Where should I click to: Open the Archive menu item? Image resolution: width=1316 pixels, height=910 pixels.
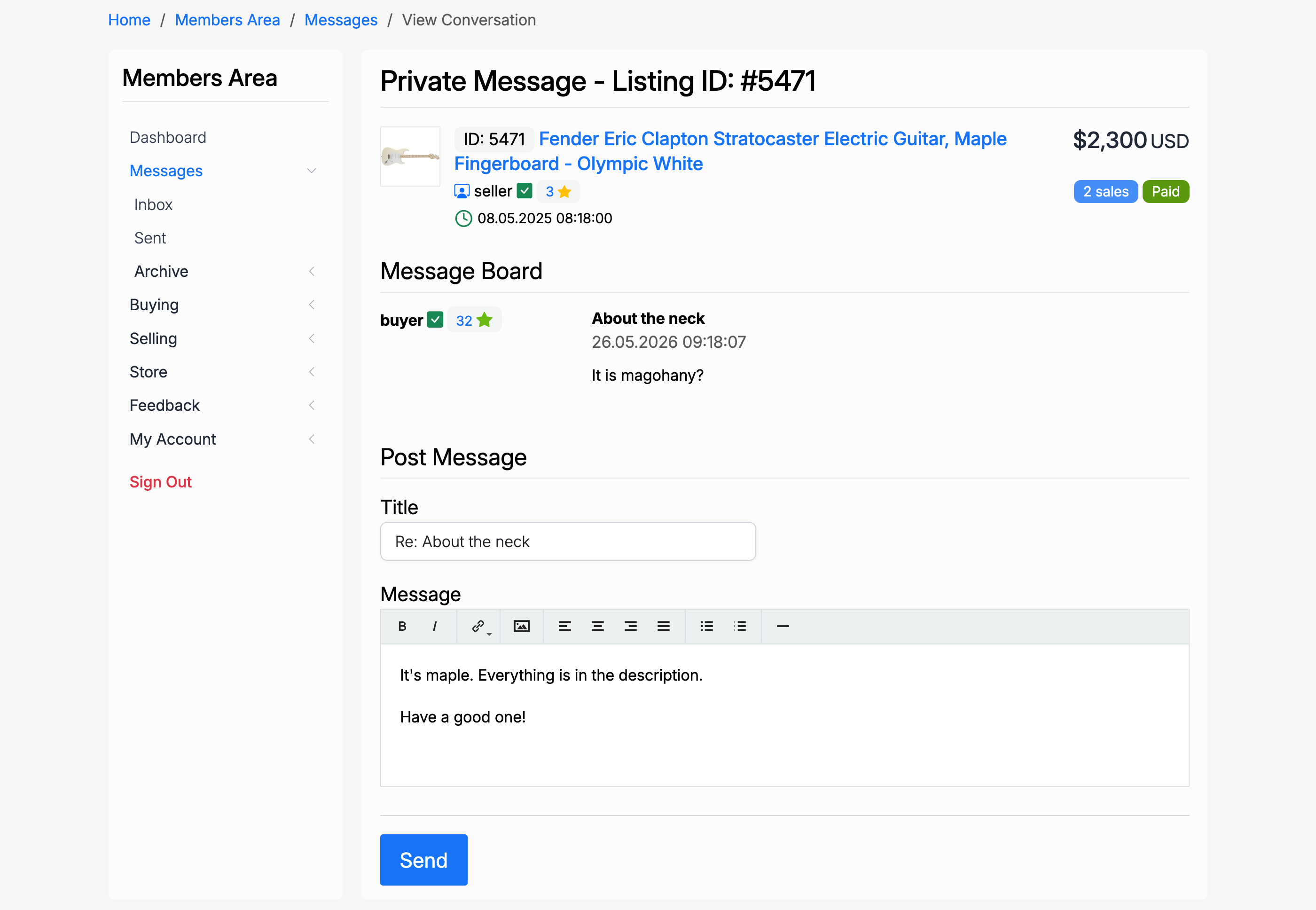point(161,271)
